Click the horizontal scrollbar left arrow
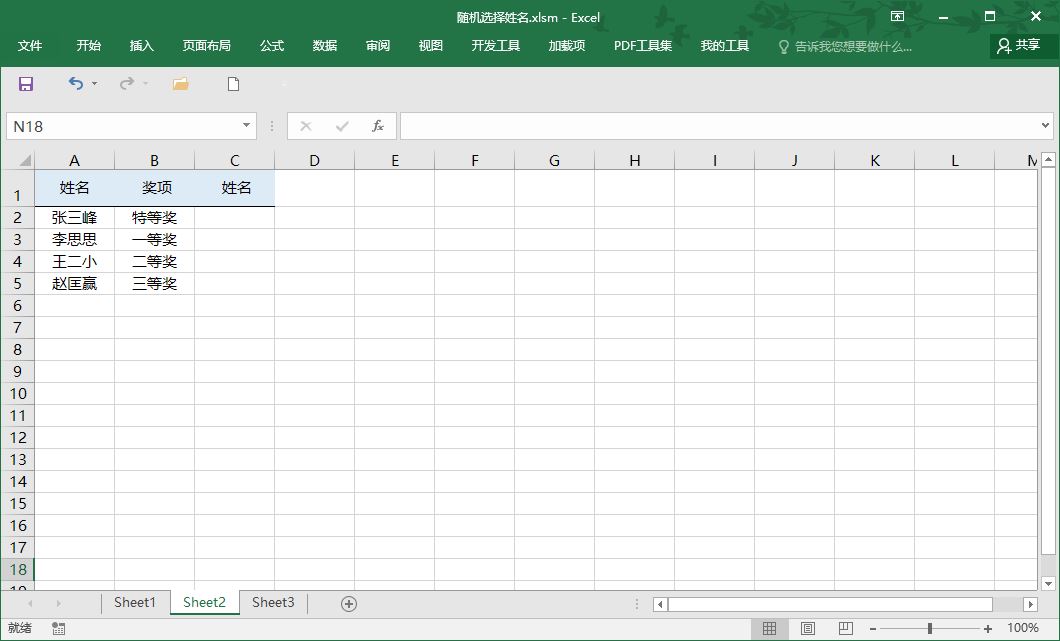1060x641 pixels. point(660,604)
